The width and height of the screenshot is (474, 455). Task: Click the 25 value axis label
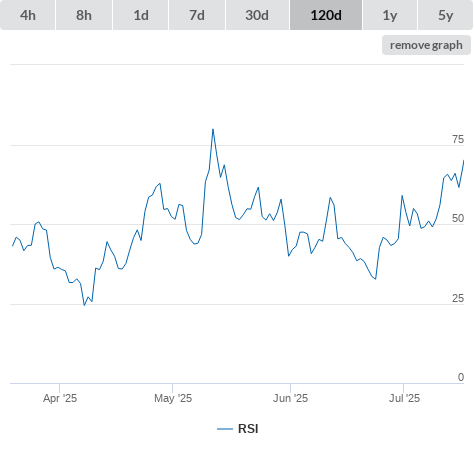tap(458, 298)
